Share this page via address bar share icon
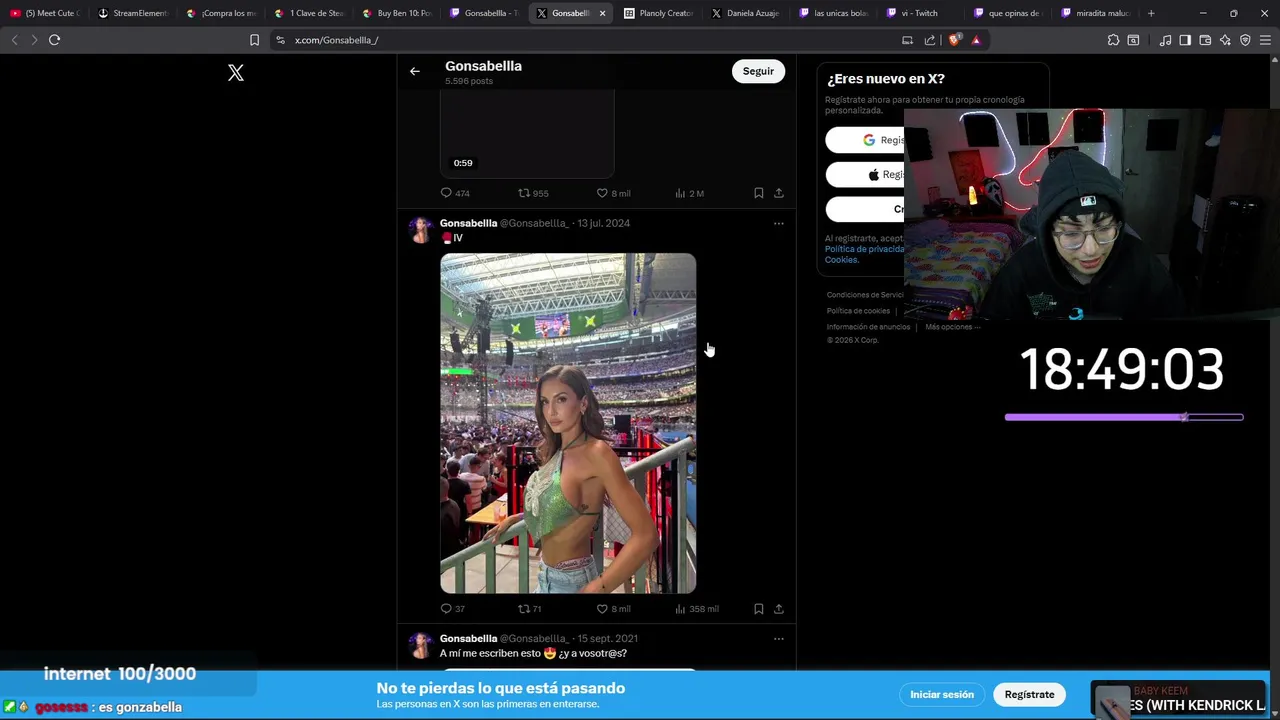The image size is (1280, 720). [x=930, y=40]
